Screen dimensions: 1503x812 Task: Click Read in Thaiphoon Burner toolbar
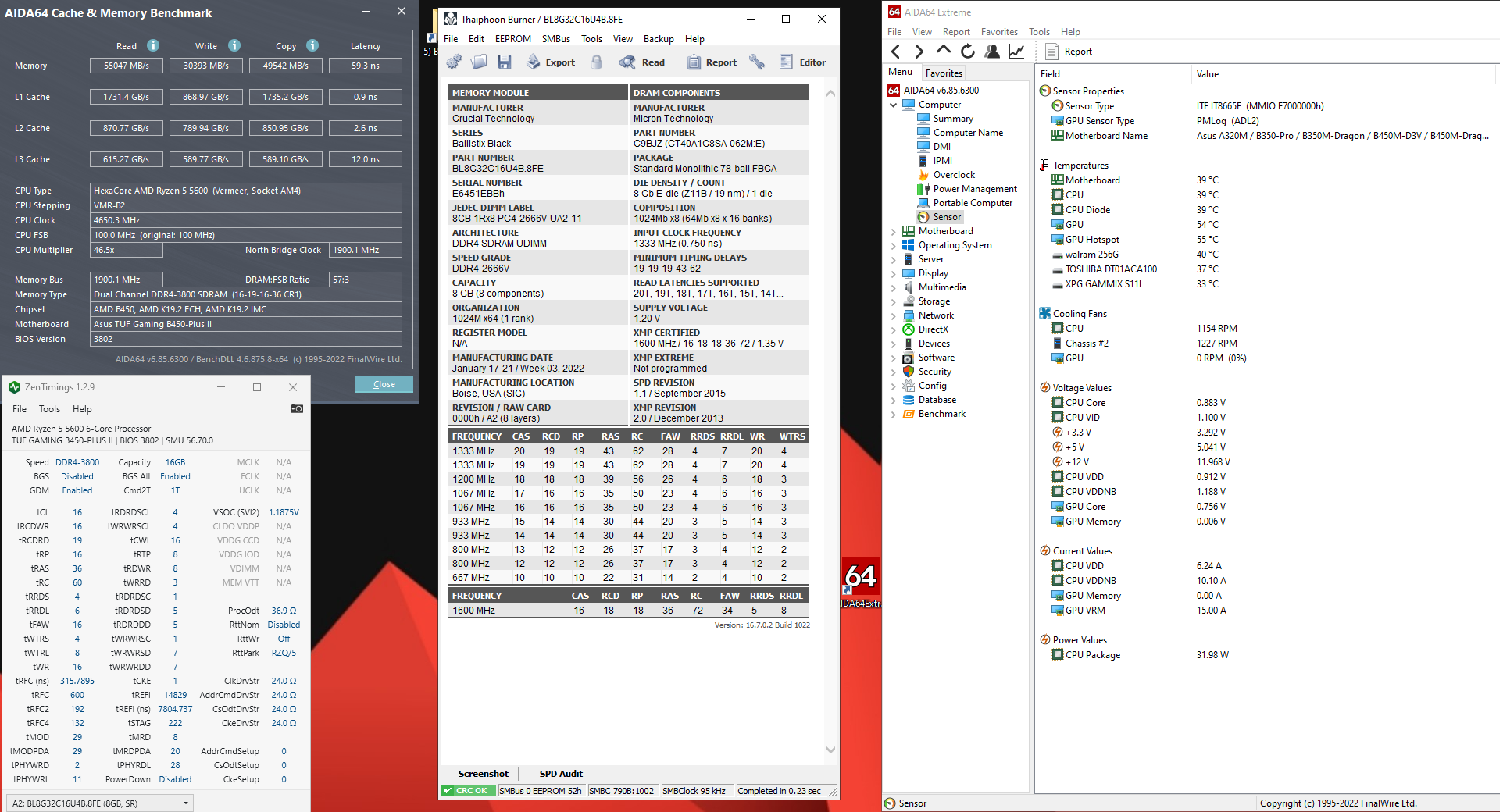click(642, 62)
